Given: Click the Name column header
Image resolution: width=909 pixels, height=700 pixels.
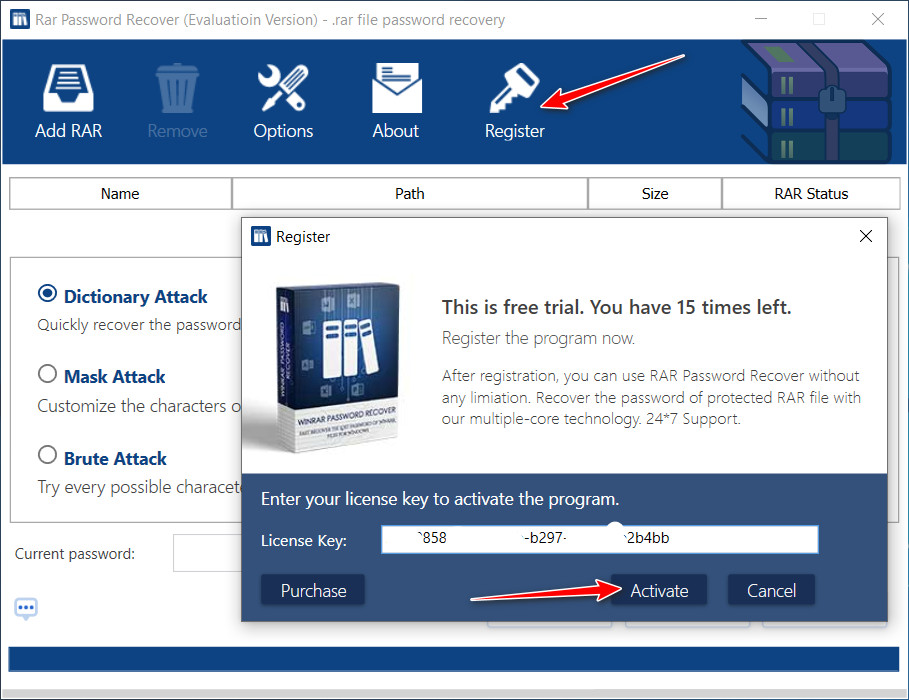Looking at the screenshot, I should (x=121, y=194).
